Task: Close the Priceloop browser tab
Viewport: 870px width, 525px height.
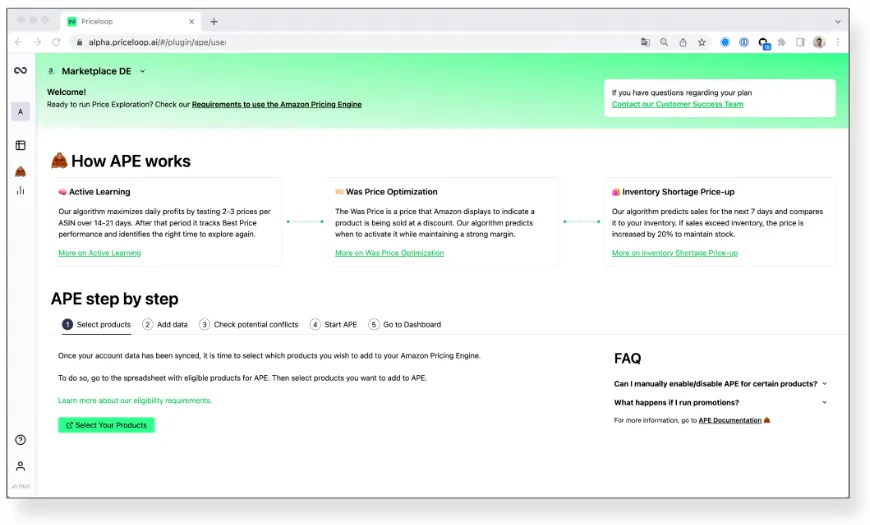Action: coord(191,22)
